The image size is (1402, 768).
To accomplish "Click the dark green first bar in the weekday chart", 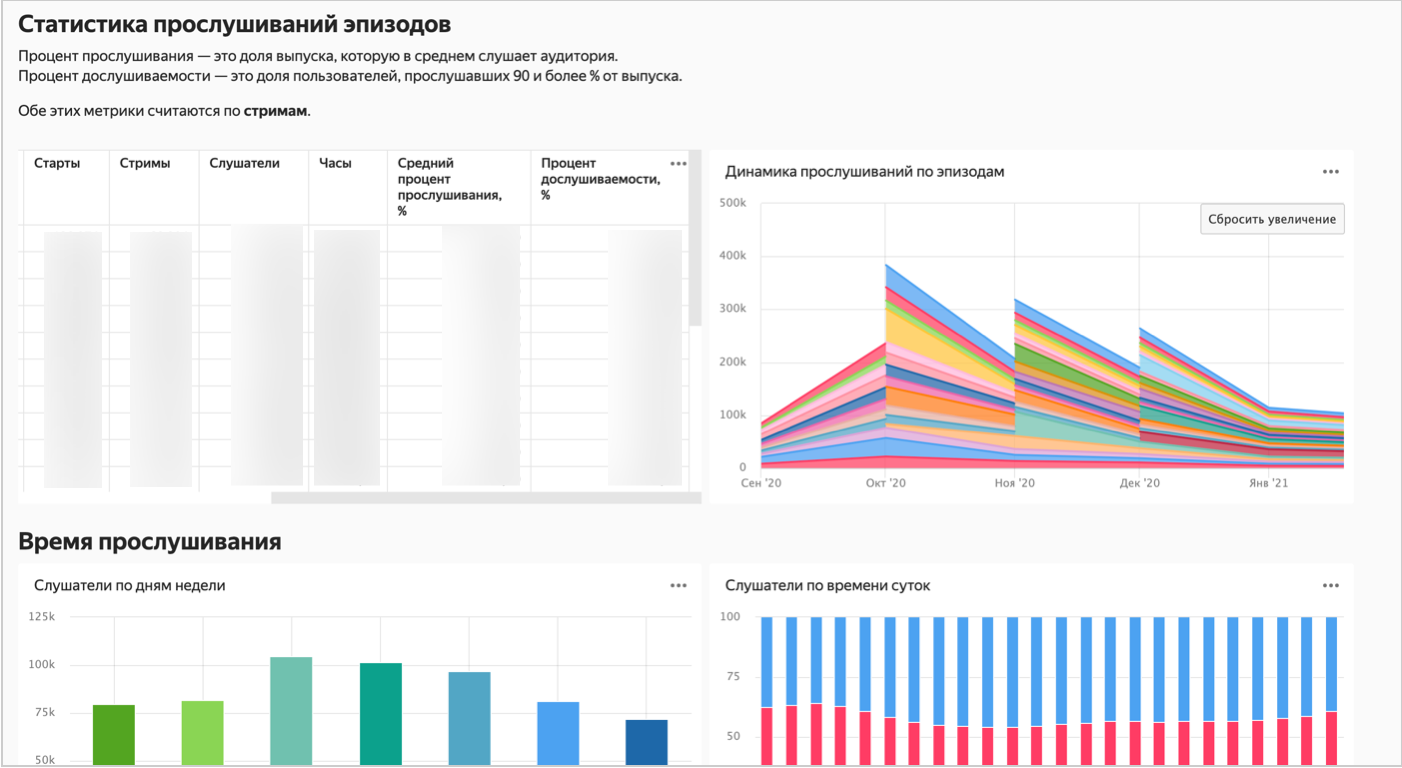I will pos(114,735).
